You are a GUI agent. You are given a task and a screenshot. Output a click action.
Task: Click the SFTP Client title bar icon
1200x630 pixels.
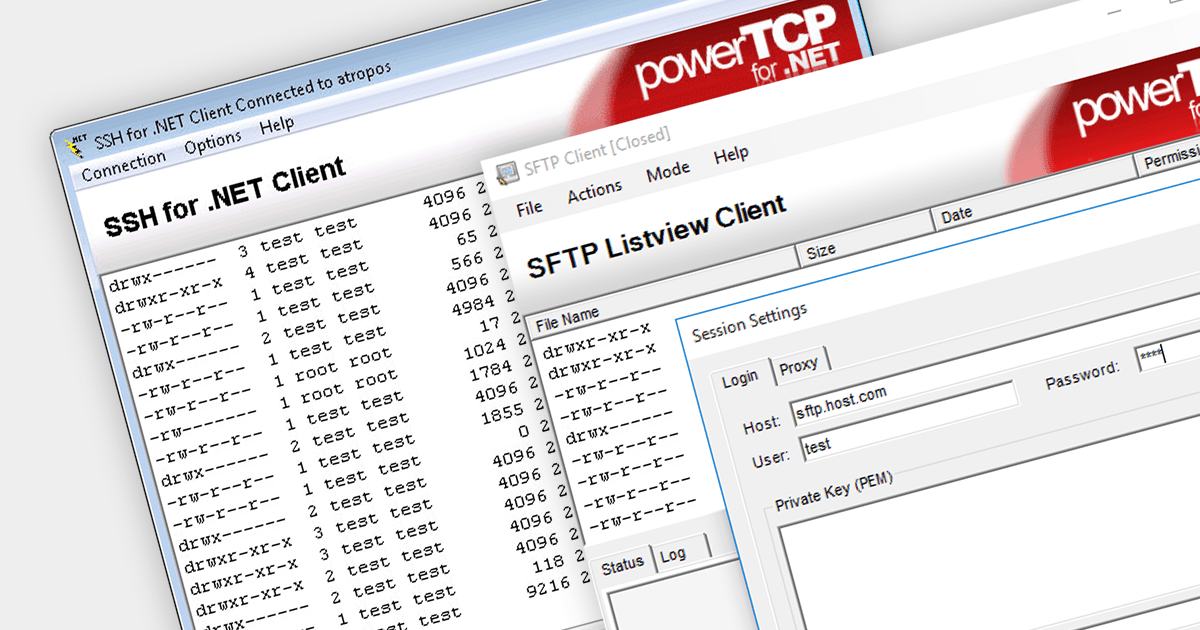[x=508, y=172]
